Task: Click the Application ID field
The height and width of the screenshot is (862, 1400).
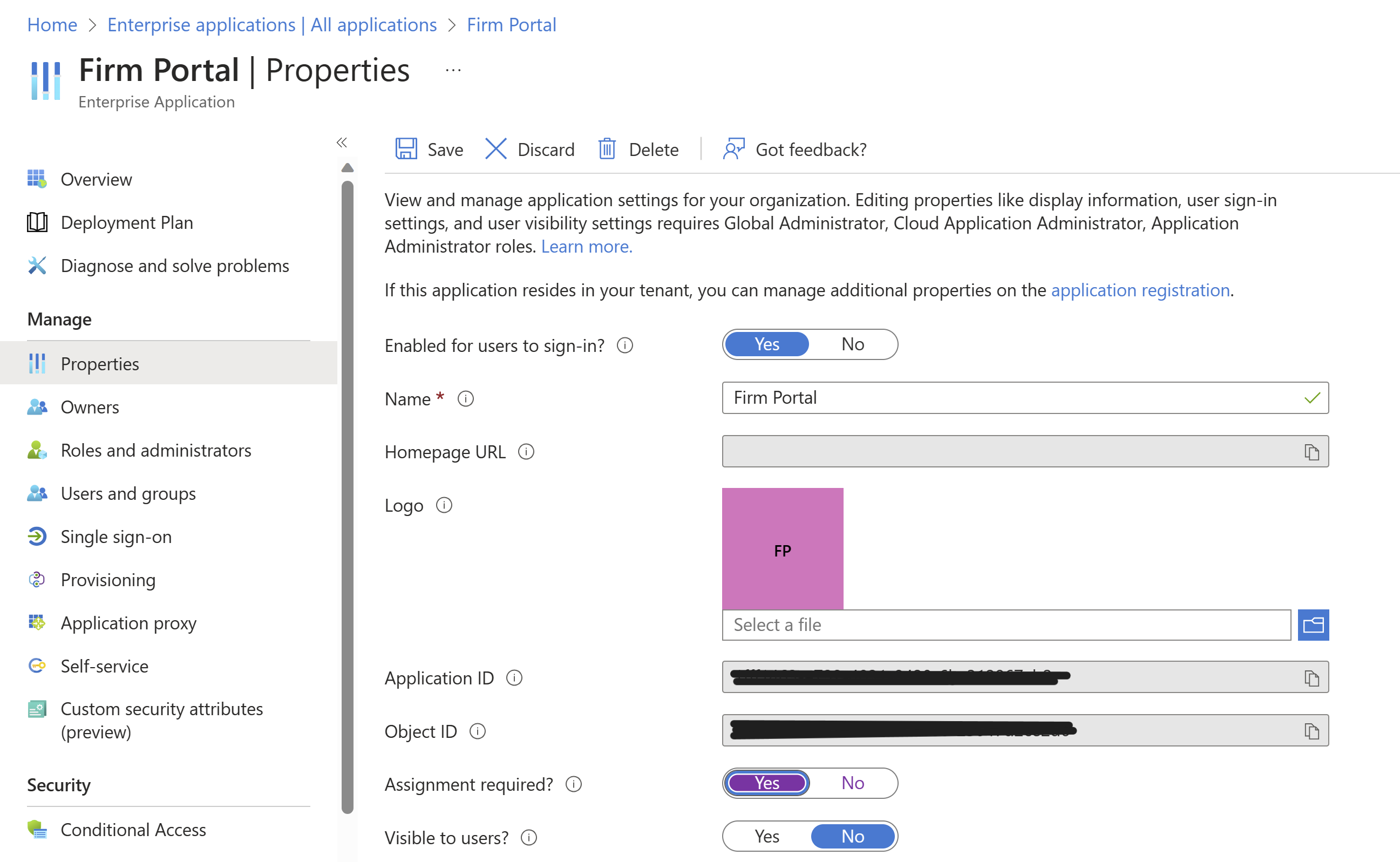Action: point(1025,677)
